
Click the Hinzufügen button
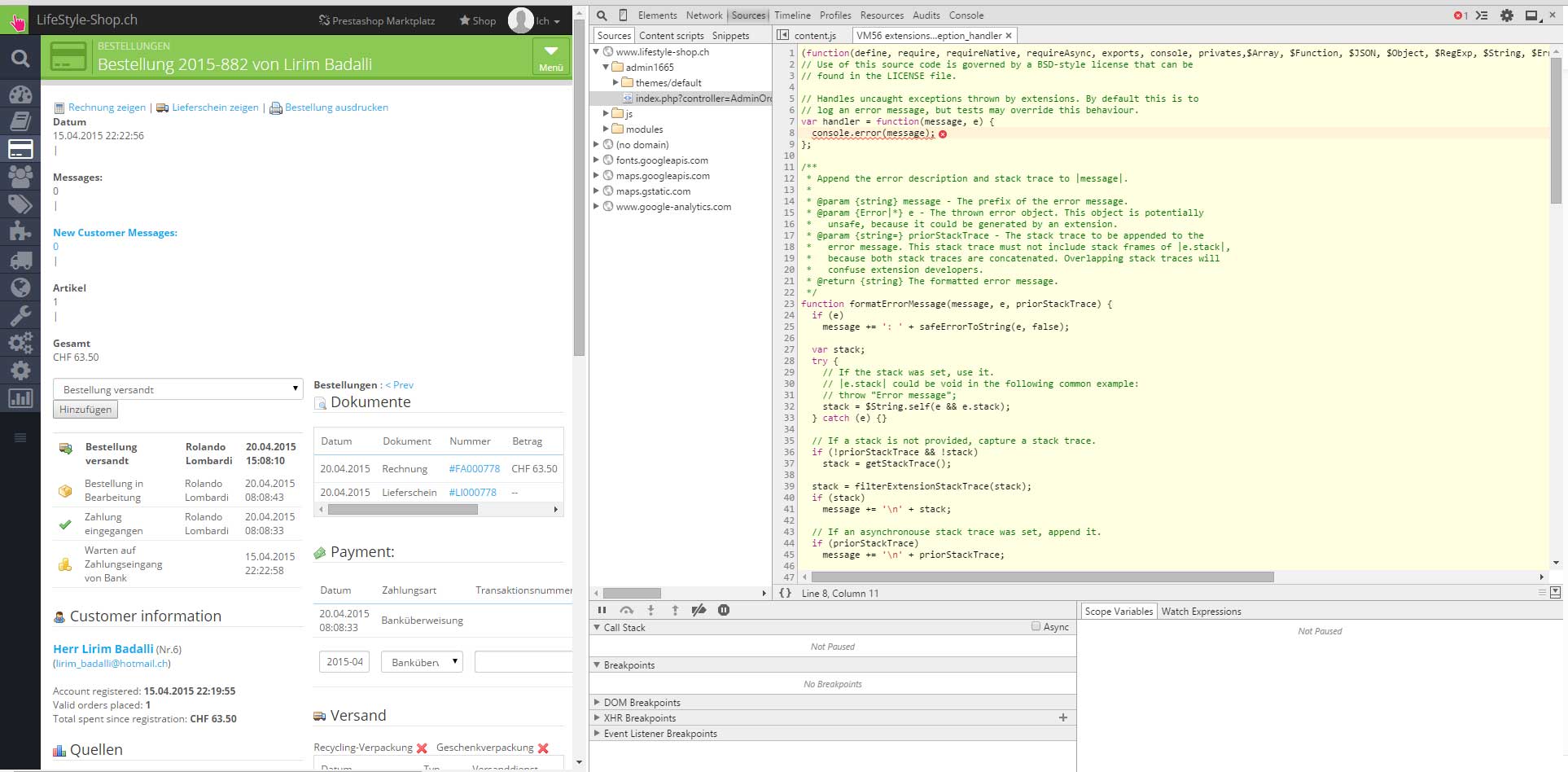coord(85,410)
